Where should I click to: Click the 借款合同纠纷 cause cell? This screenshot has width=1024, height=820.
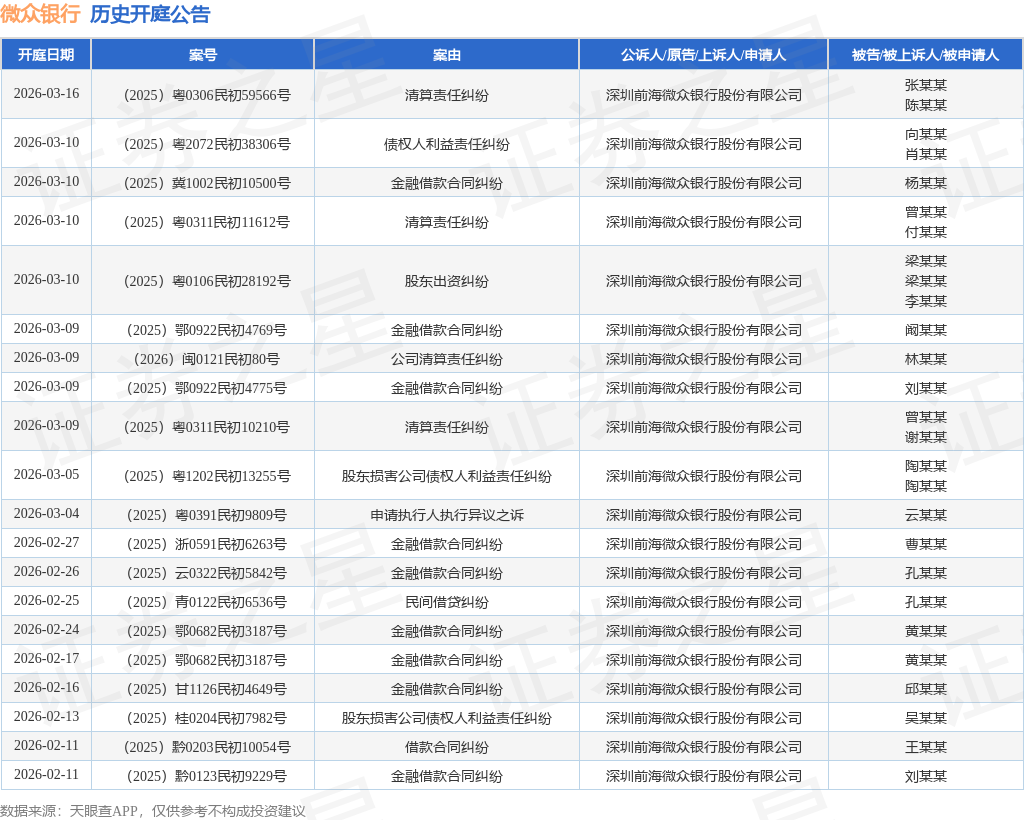(x=447, y=748)
